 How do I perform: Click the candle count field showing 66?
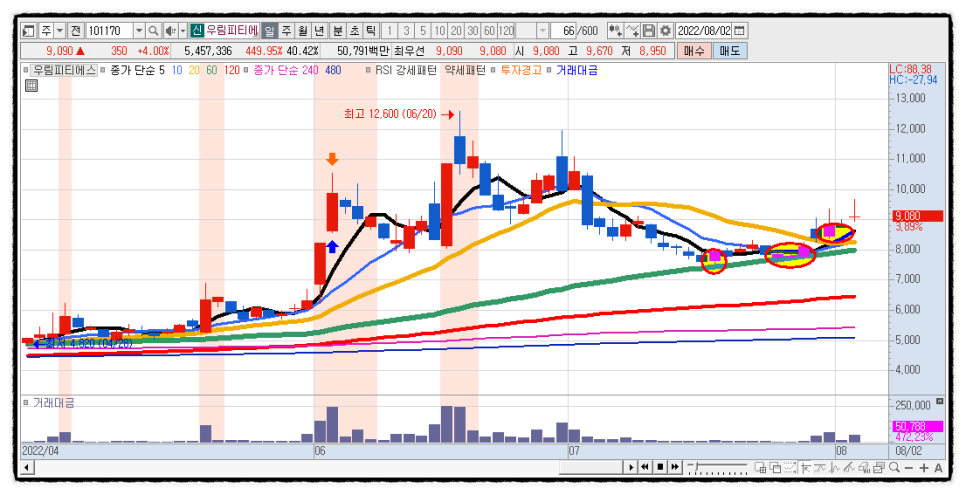coord(563,30)
